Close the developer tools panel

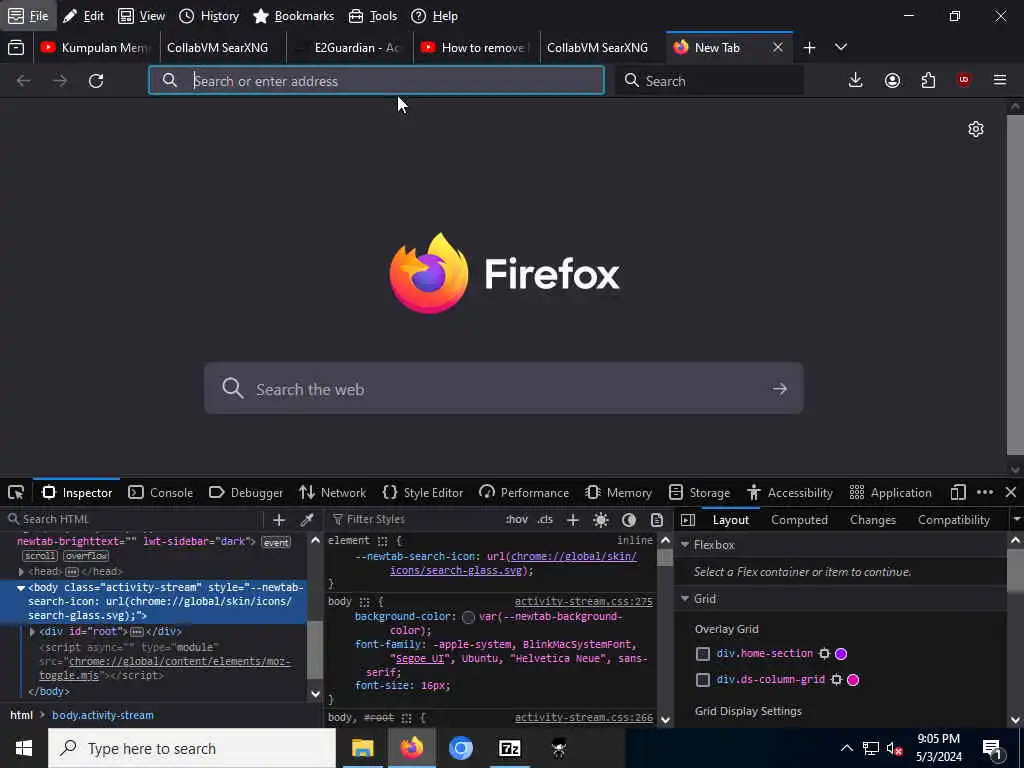(1010, 492)
